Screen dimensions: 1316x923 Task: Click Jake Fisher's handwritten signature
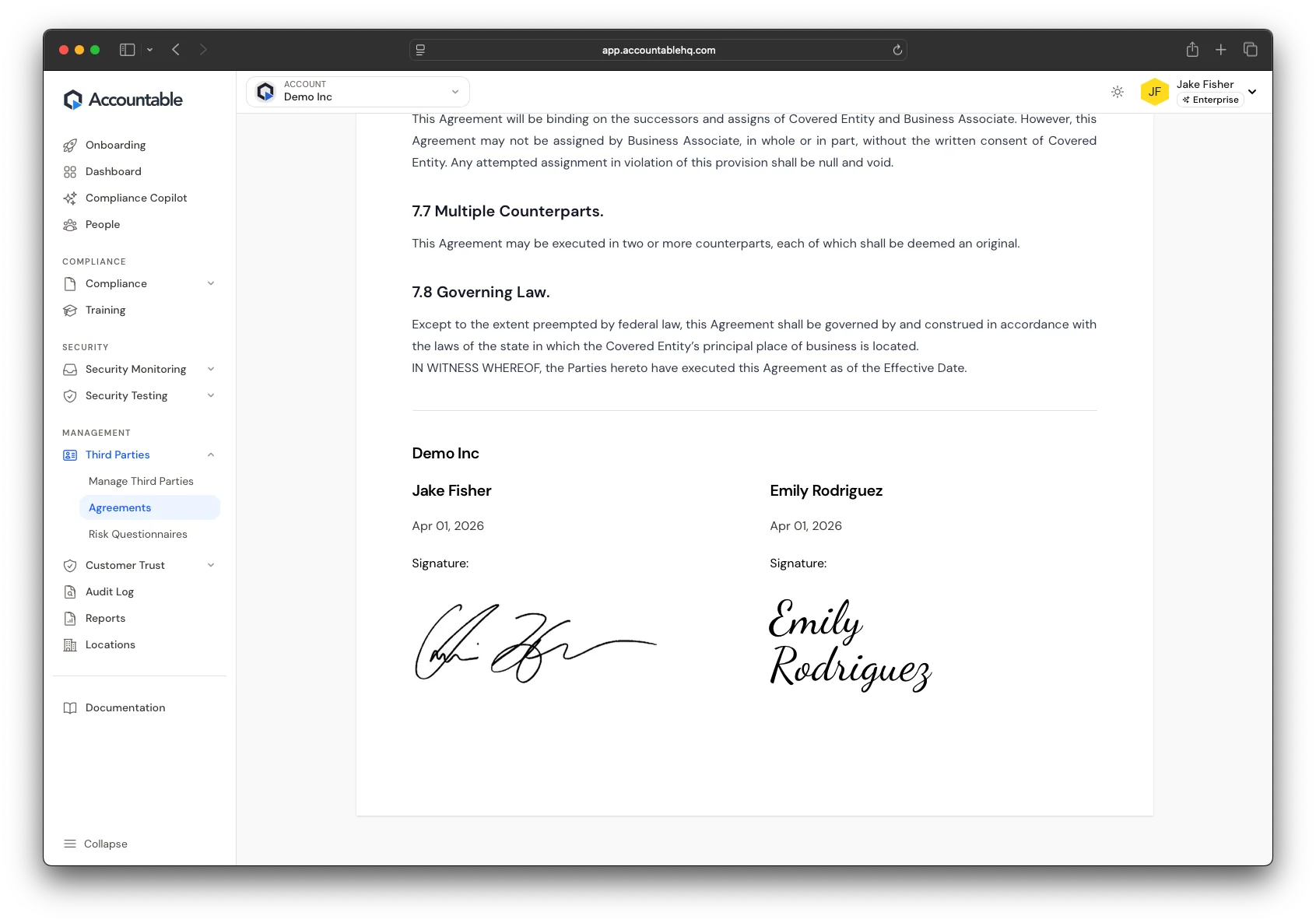coord(535,644)
